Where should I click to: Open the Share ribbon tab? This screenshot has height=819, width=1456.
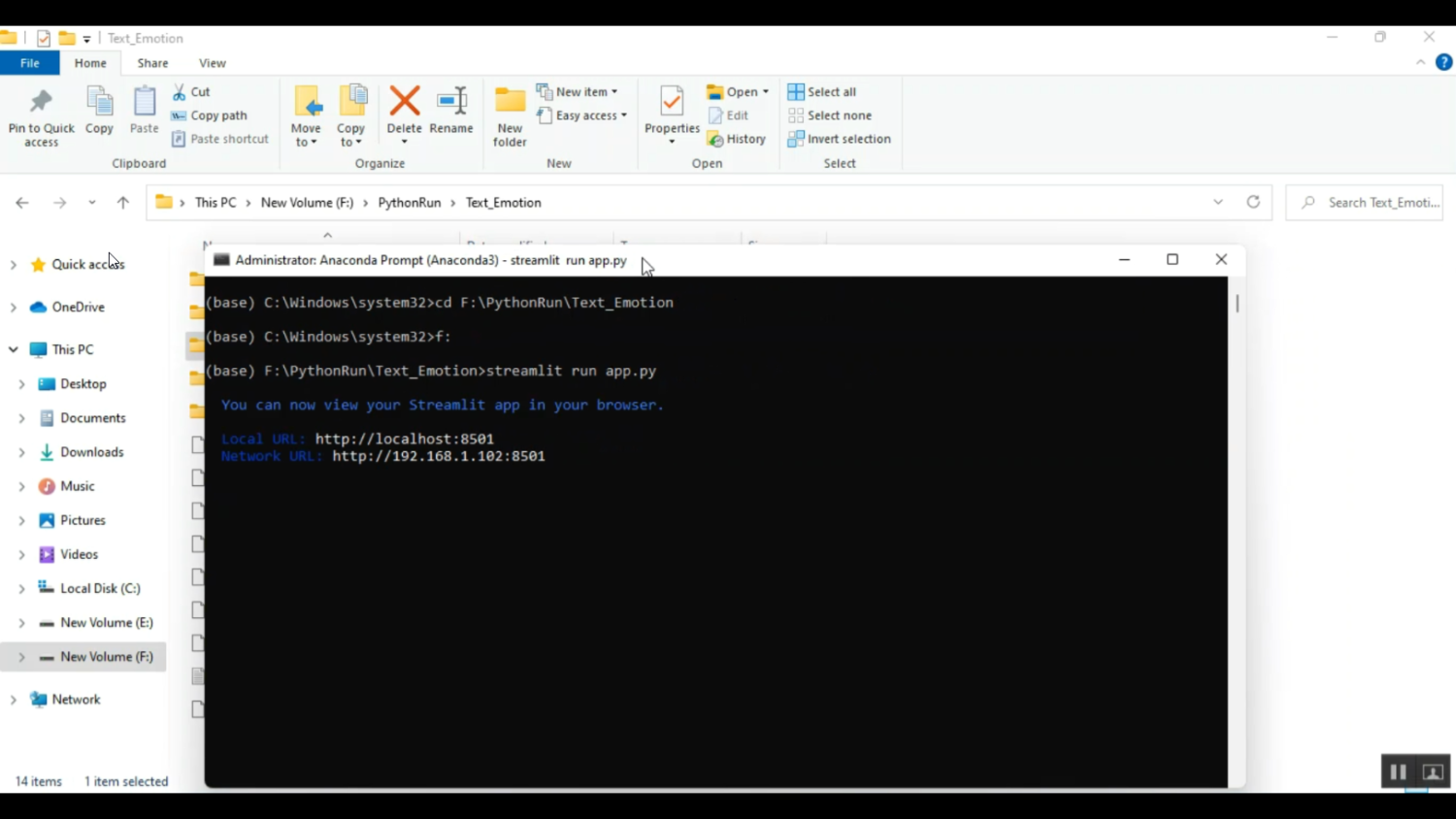tap(152, 63)
